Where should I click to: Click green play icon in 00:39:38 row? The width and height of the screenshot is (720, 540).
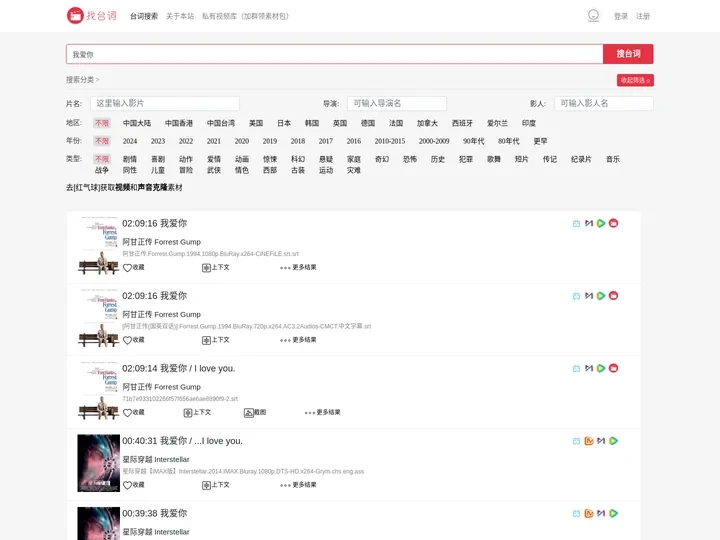click(x=613, y=513)
